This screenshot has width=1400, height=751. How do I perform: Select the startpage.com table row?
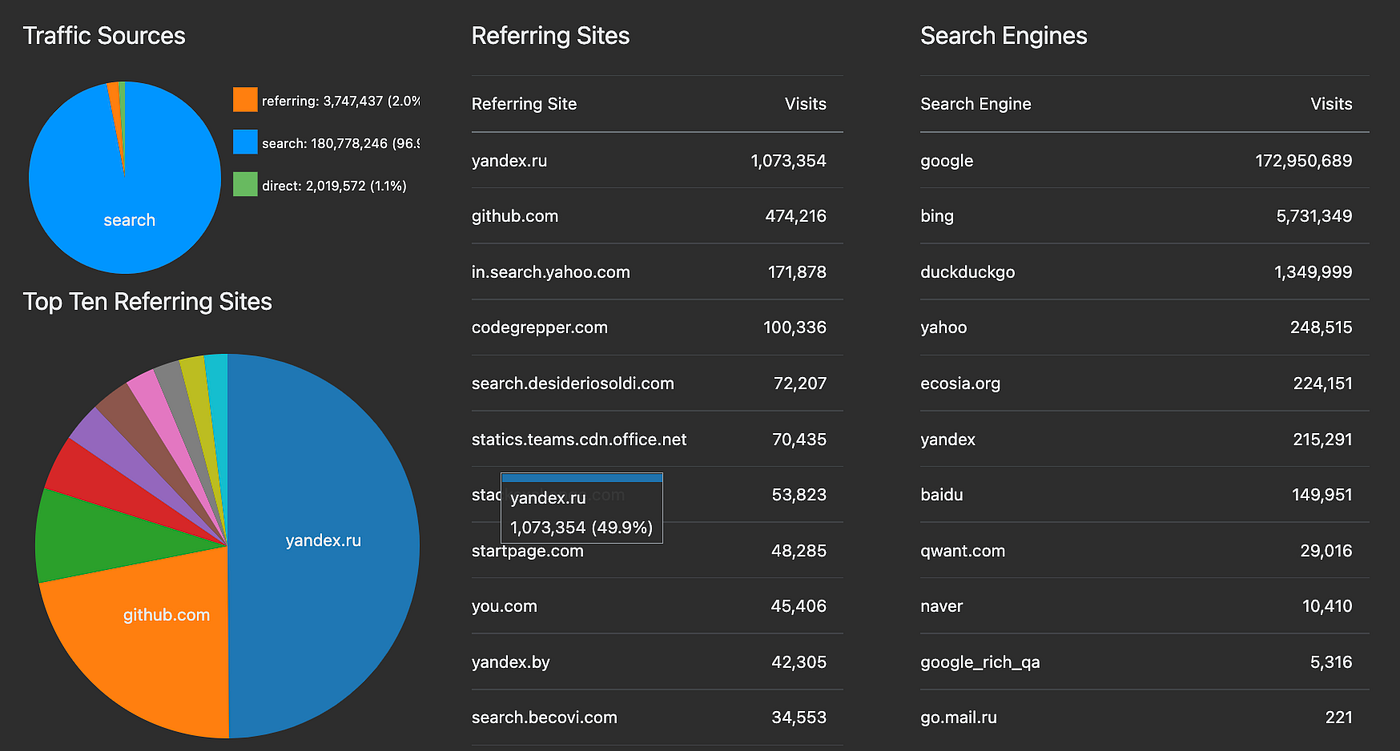(x=657, y=550)
